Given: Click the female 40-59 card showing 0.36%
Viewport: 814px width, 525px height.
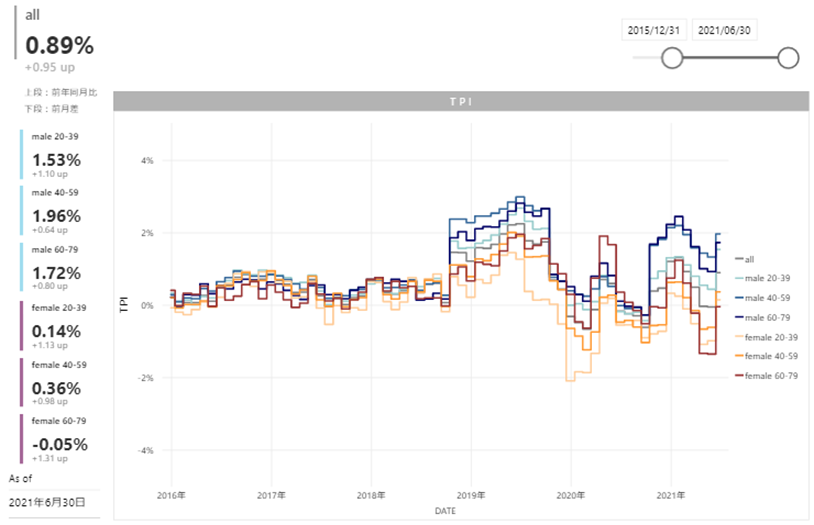Looking at the screenshot, I should click(62, 383).
